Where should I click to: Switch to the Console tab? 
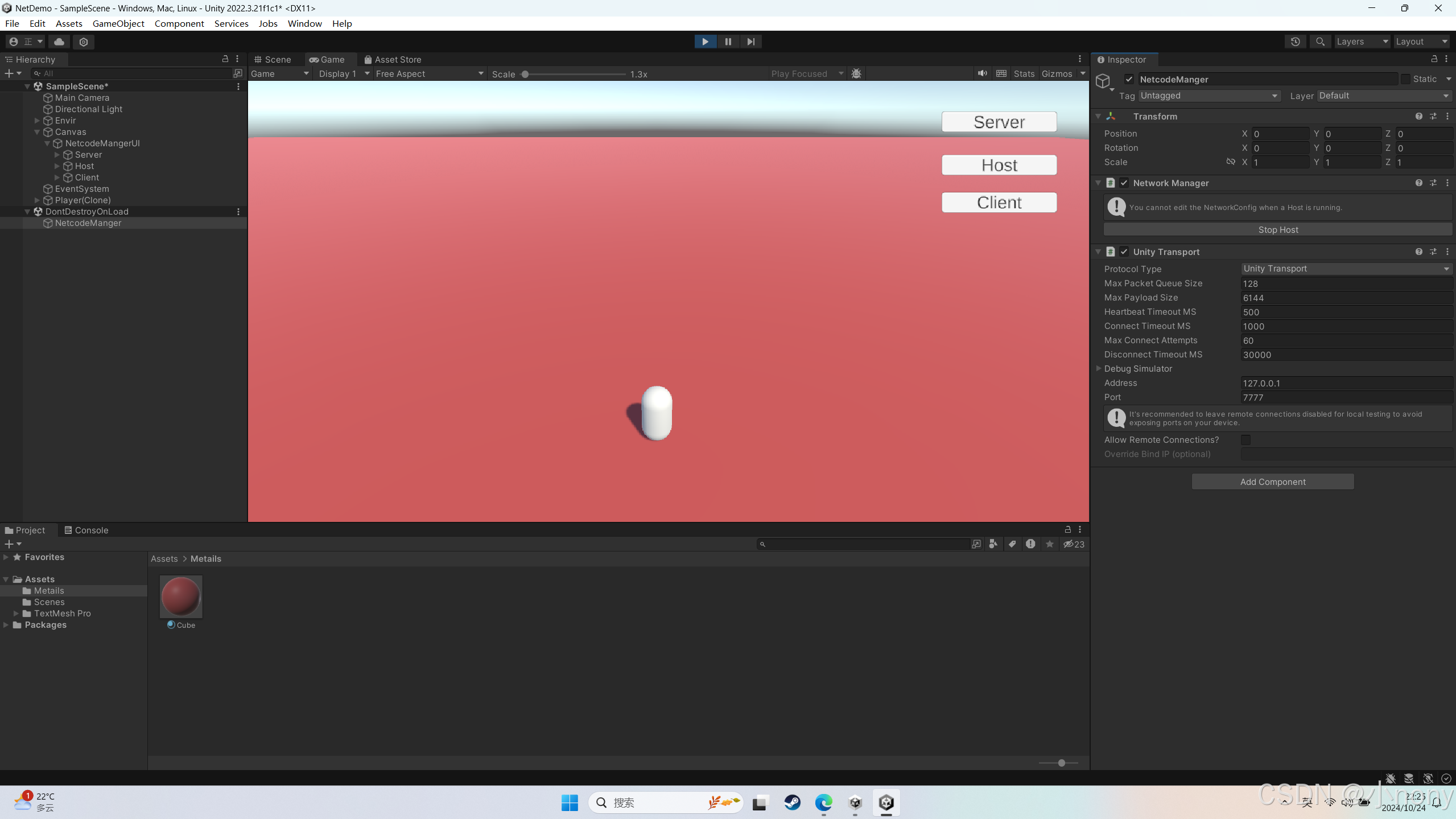pyautogui.click(x=91, y=530)
